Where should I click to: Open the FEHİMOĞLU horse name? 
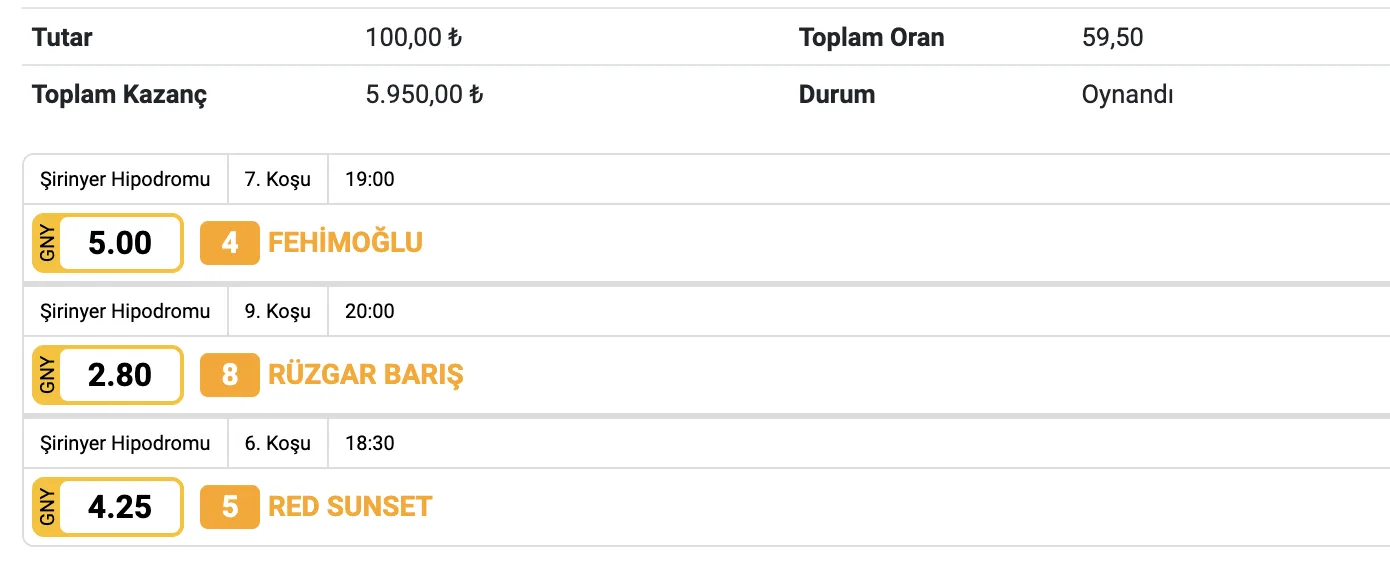tap(345, 243)
